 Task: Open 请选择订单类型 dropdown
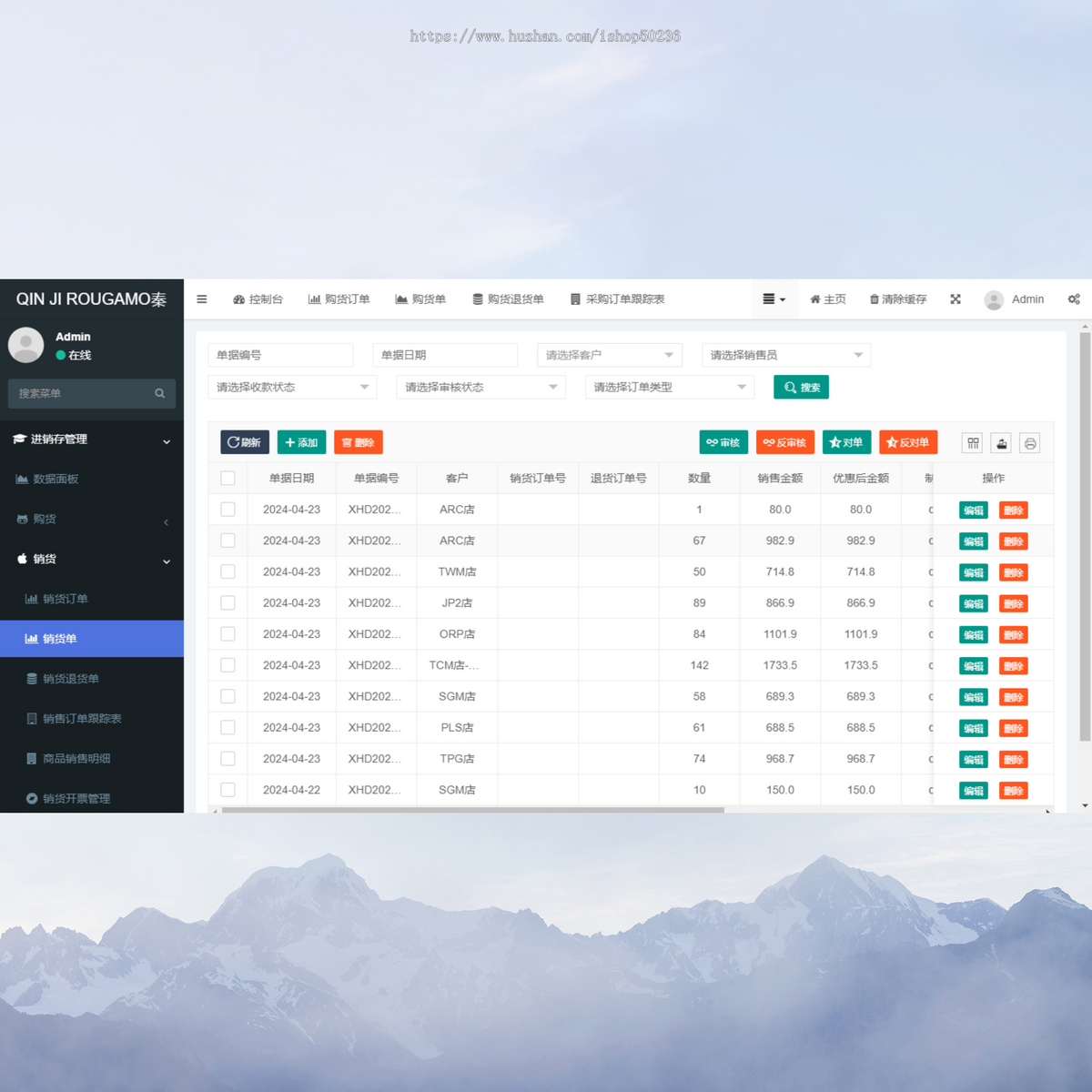(670, 387)
